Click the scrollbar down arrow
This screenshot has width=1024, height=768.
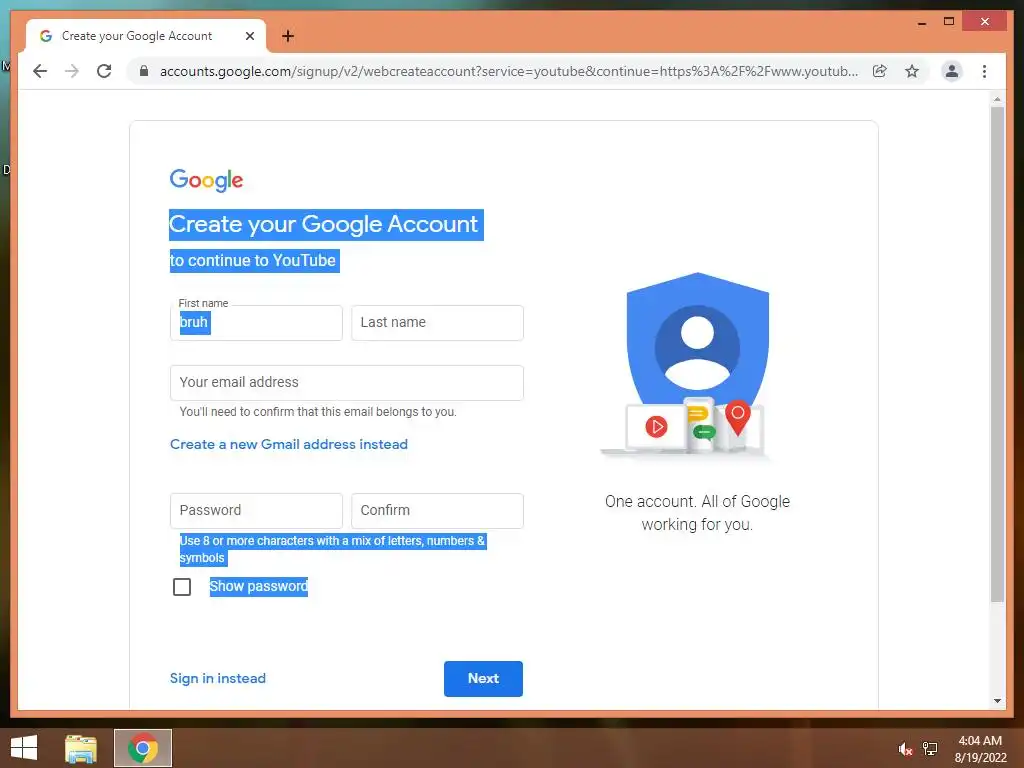coord(997,701)
